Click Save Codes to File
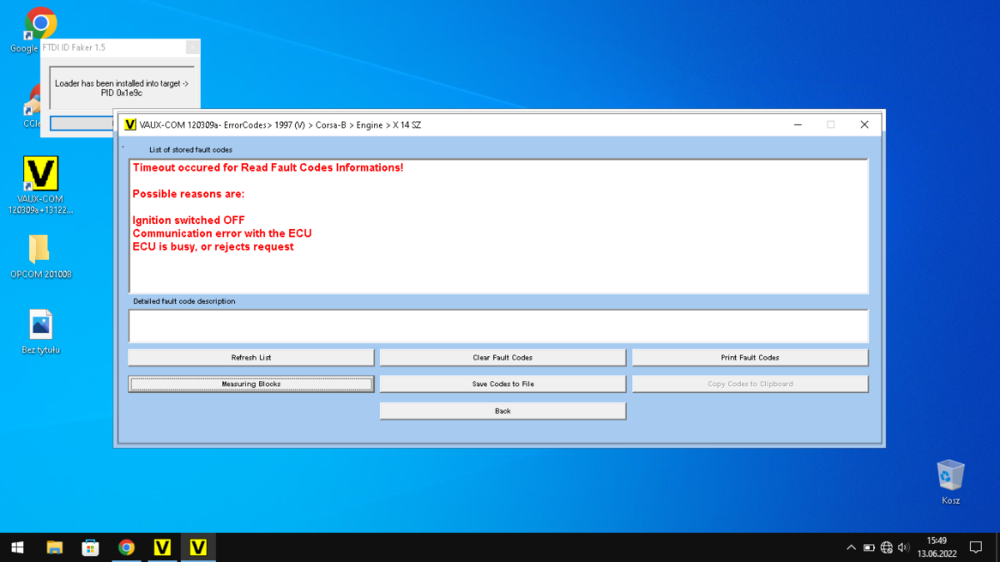 [502, 384]
